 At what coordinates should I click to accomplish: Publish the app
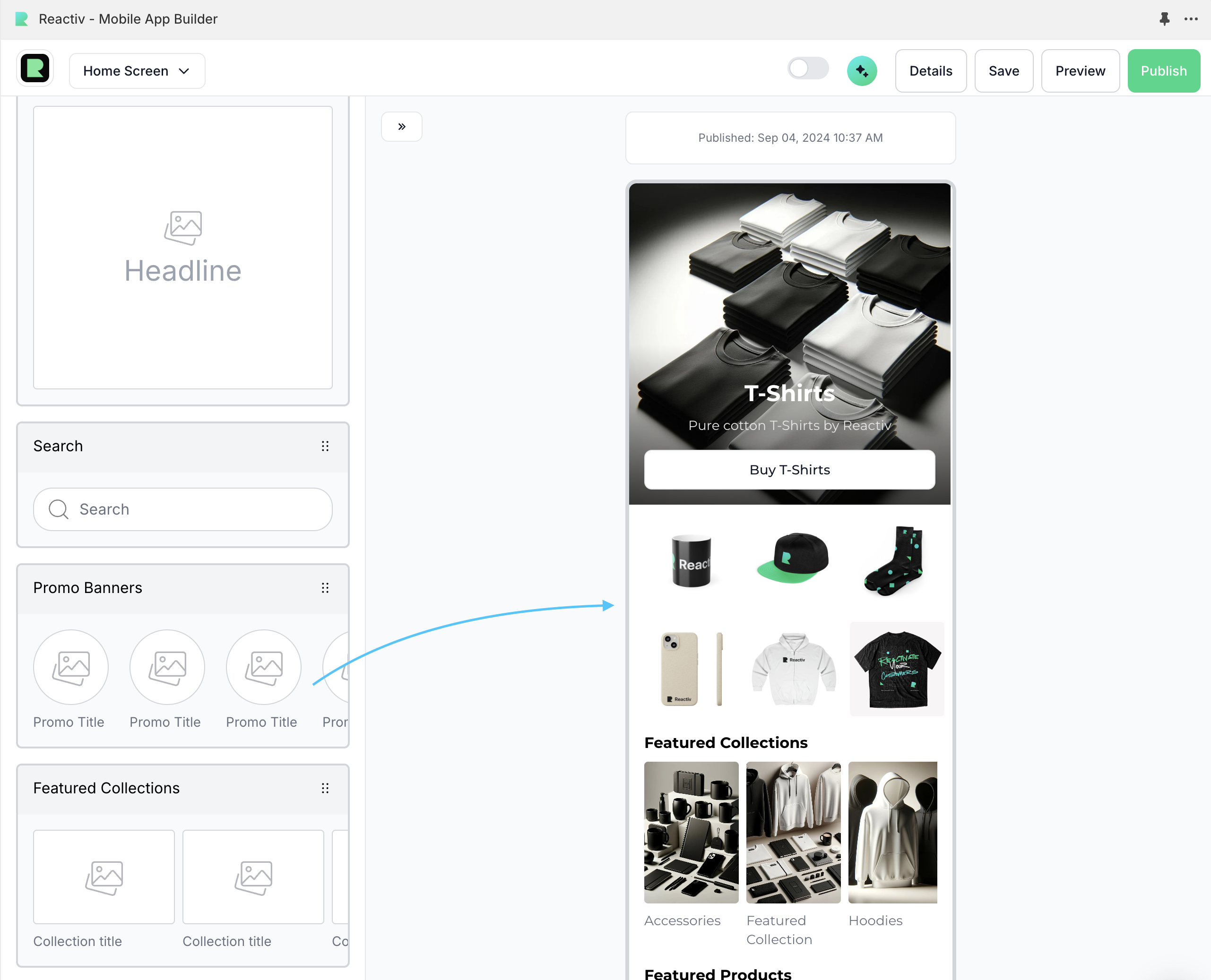point(1163,70)
